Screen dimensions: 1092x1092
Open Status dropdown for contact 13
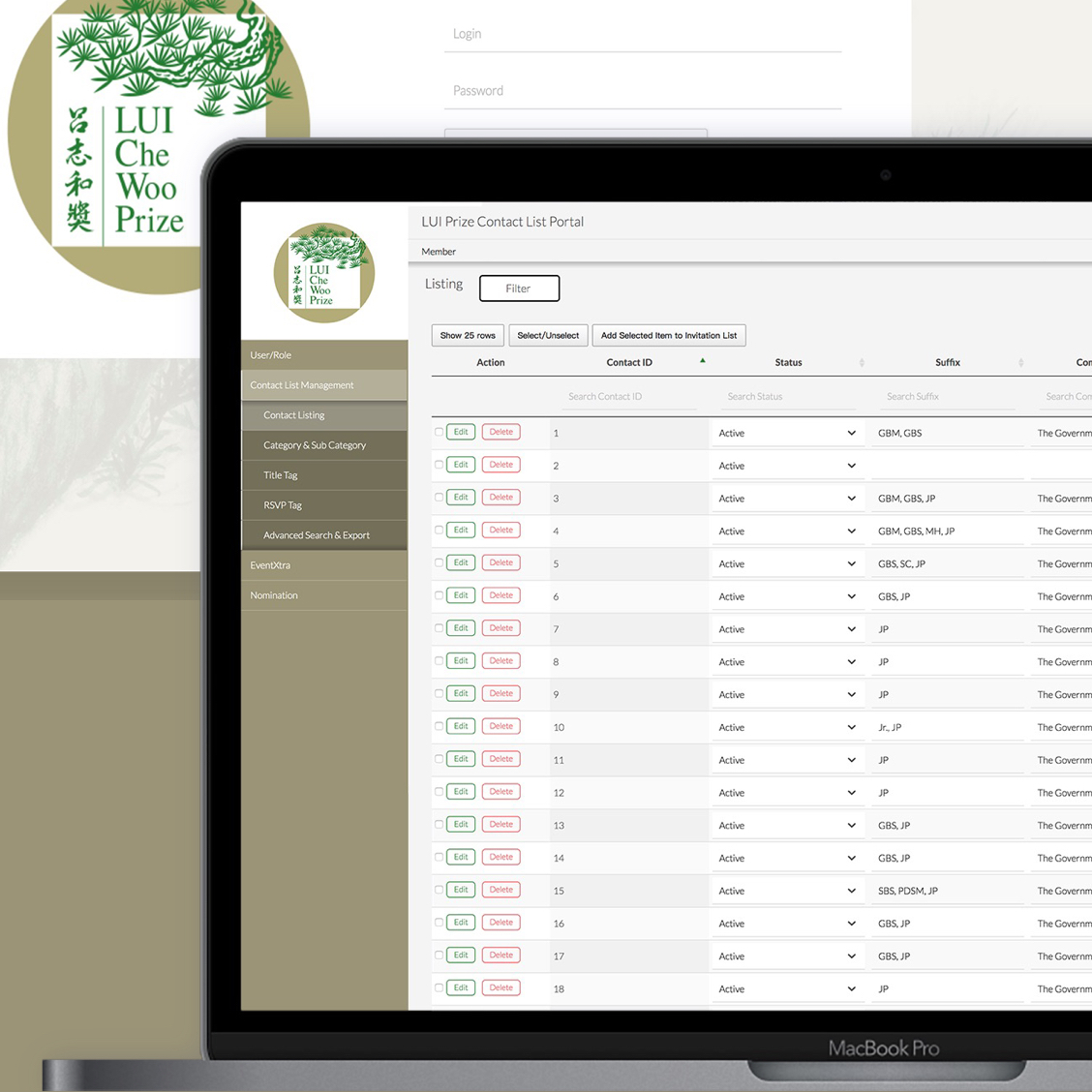tap(788, 826)
